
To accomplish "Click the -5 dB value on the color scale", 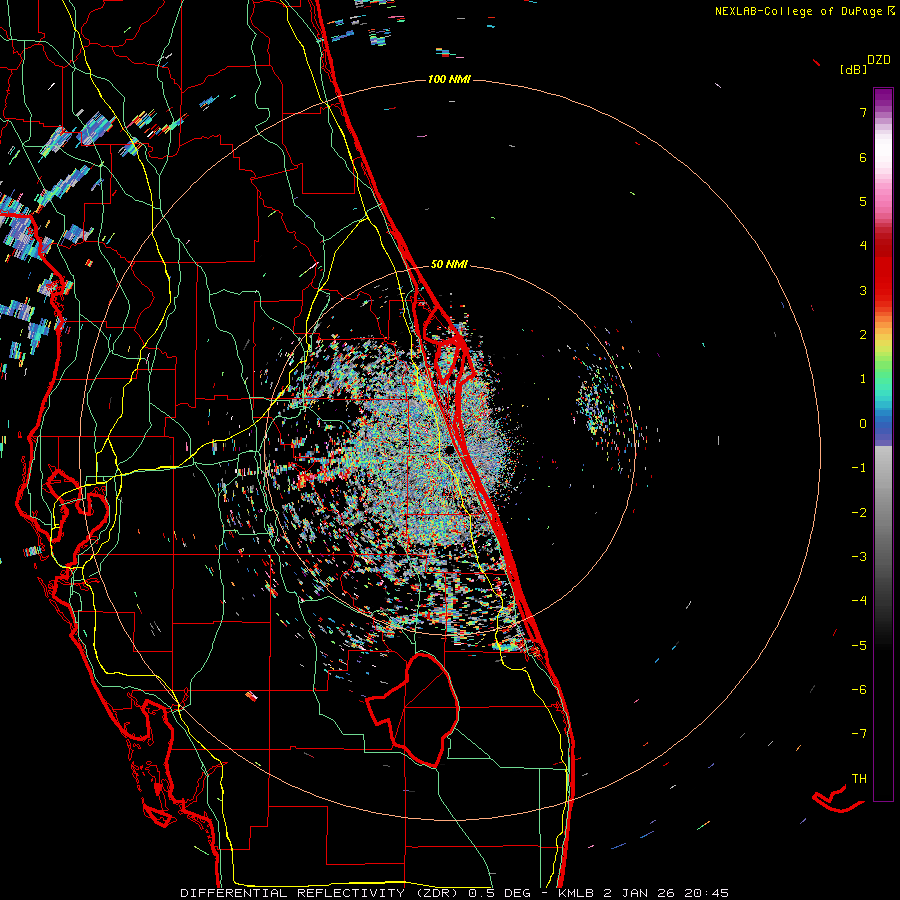I will coord(859,646).
